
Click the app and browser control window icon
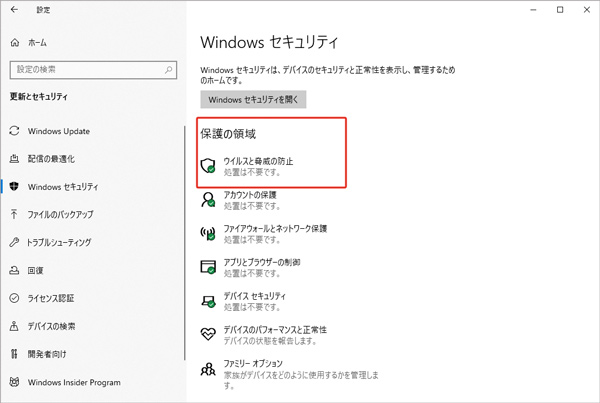208,267
